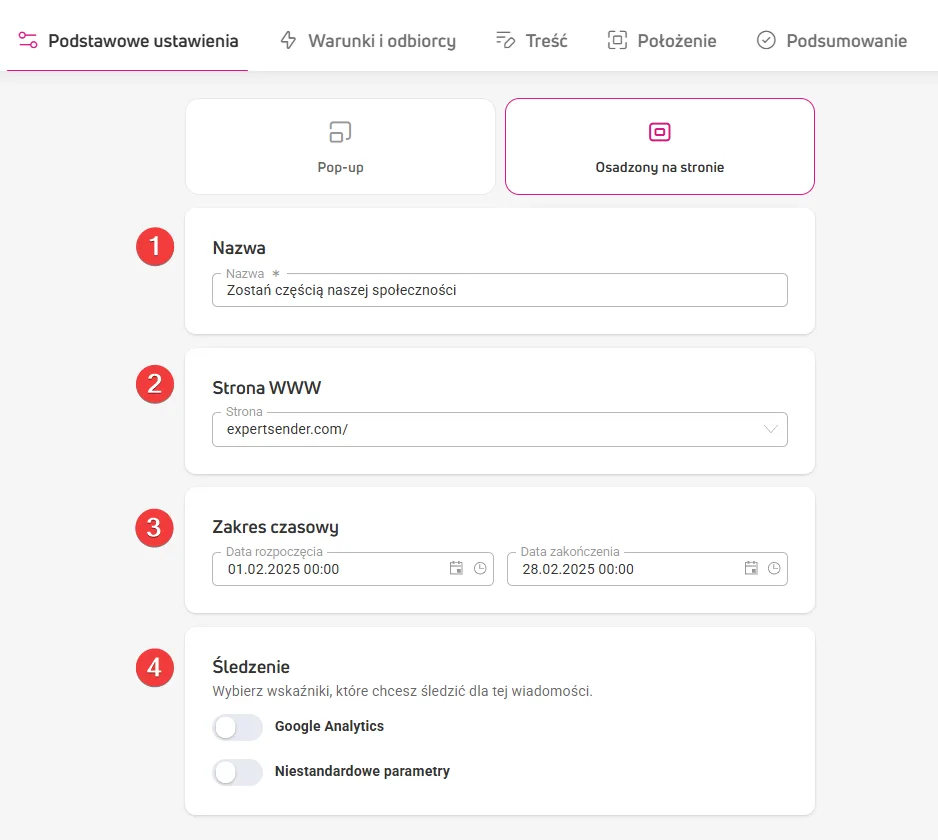Click the frame icon beside Położenie
The height and width of the screenshot is (840, 938).
(x=617, y=40)
